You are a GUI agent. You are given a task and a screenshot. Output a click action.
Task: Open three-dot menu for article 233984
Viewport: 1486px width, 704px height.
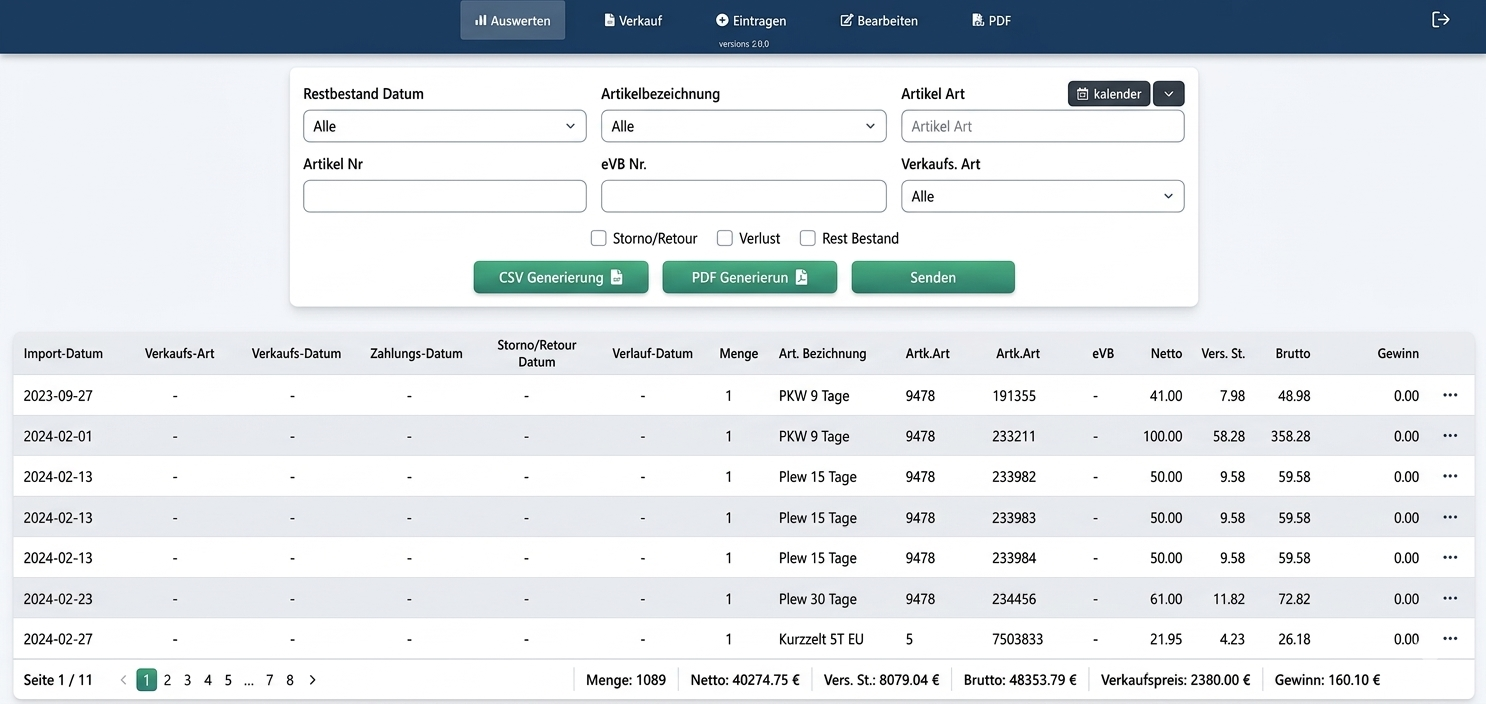[1450, 558]
